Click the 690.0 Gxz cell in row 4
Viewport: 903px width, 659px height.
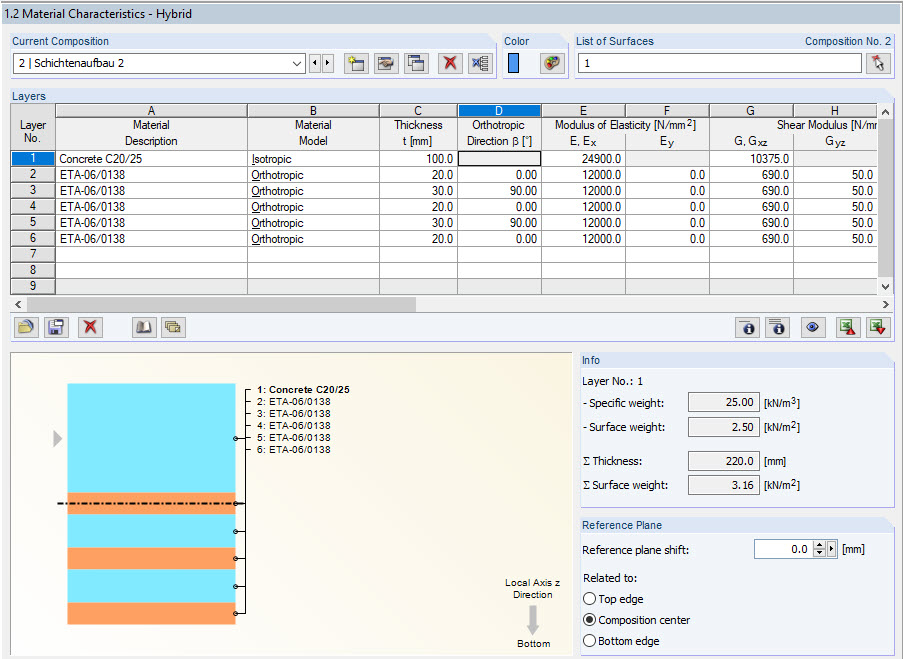click(751, 206)
